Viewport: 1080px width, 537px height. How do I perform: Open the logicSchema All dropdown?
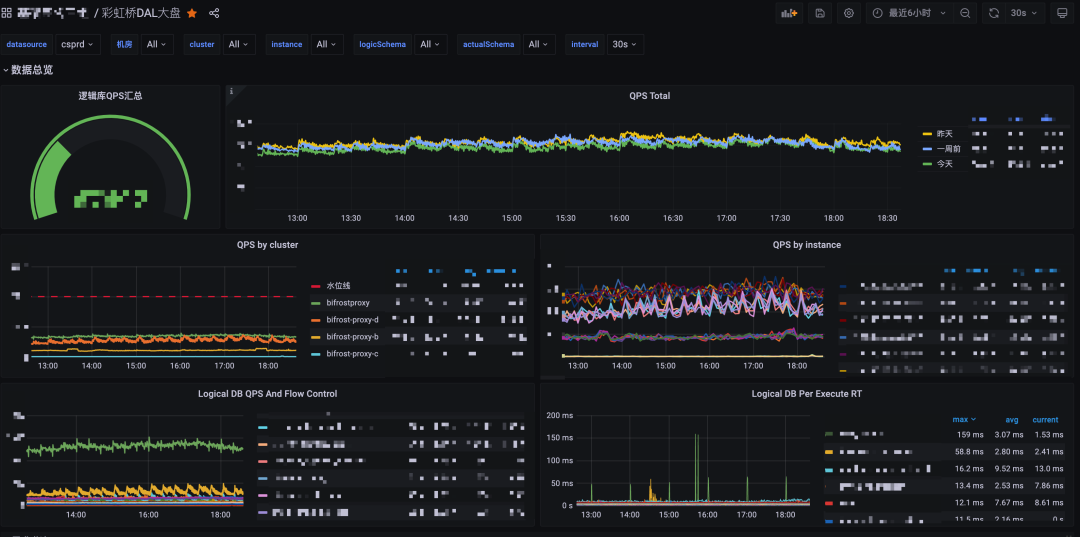click(x=430, y=44)
